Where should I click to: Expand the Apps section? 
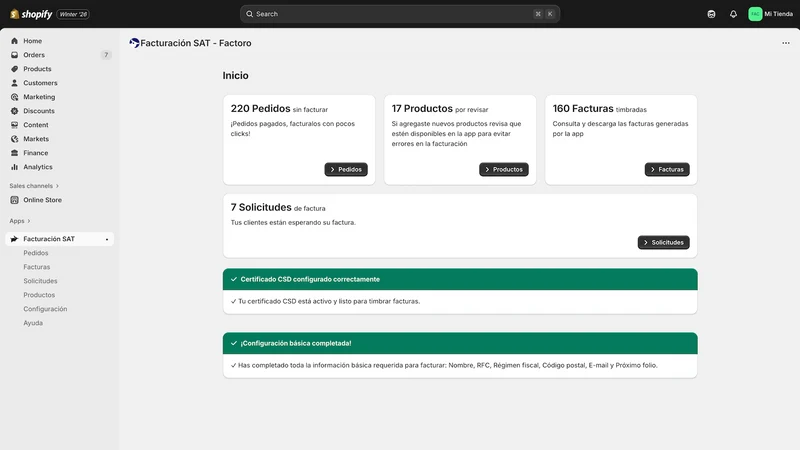19,221
